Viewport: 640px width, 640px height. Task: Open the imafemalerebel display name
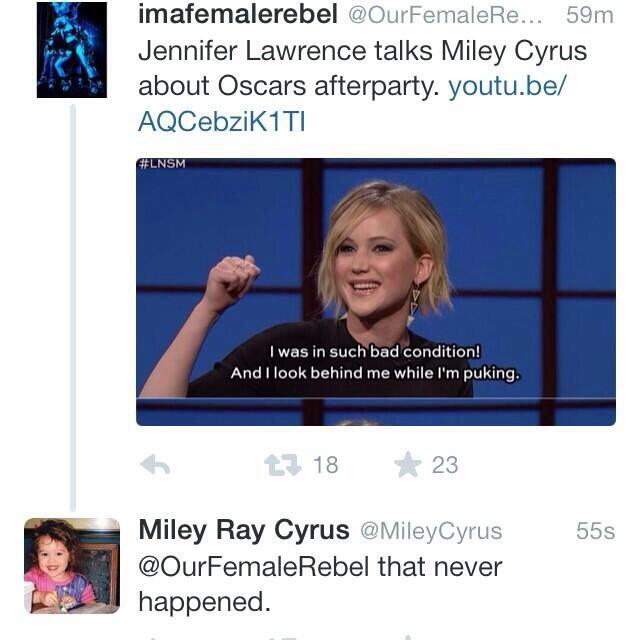coord(238,14)
